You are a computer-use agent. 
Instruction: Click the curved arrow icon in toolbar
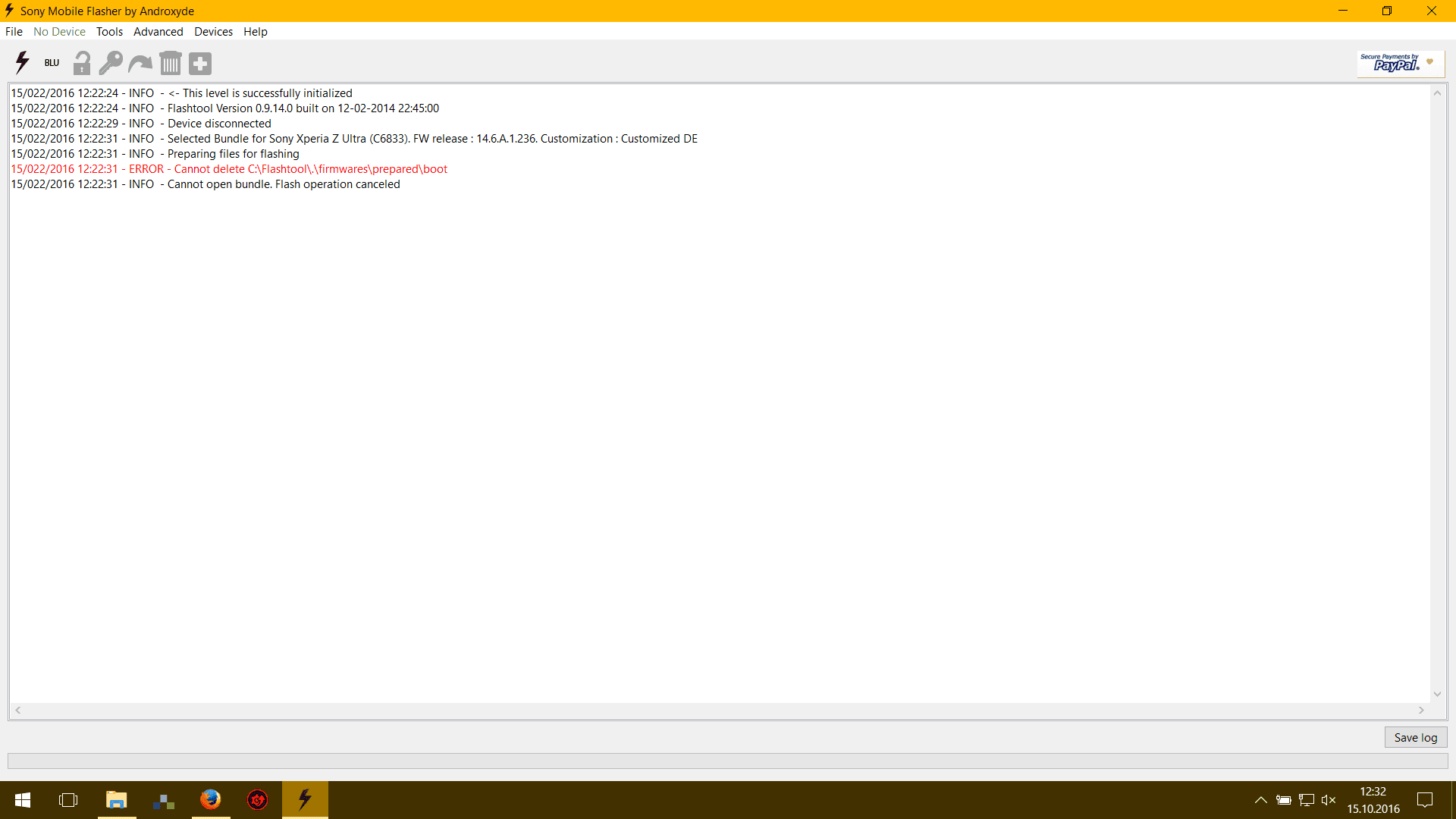pos(140,64)
